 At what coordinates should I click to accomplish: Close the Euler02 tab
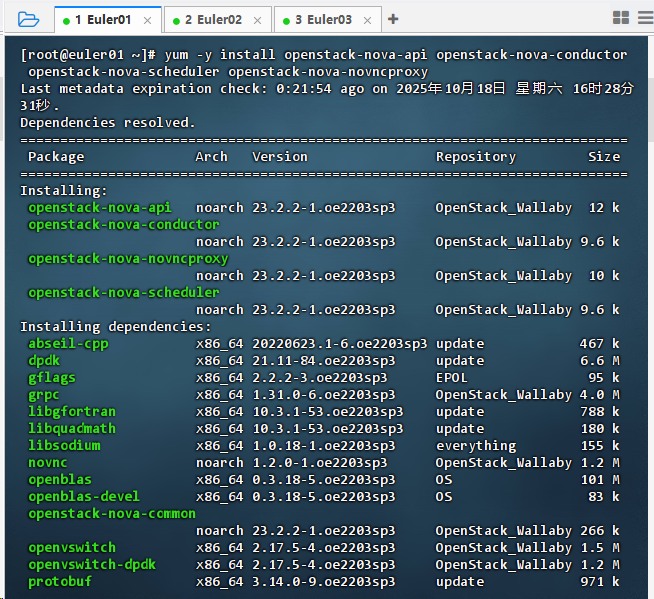pos(257,20)
